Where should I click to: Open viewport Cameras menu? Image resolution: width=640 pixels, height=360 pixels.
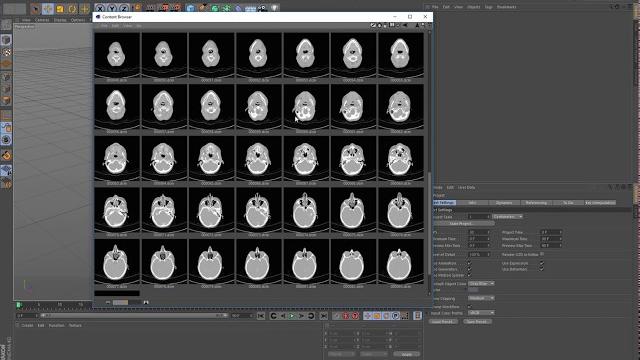[x=42, y=20]
